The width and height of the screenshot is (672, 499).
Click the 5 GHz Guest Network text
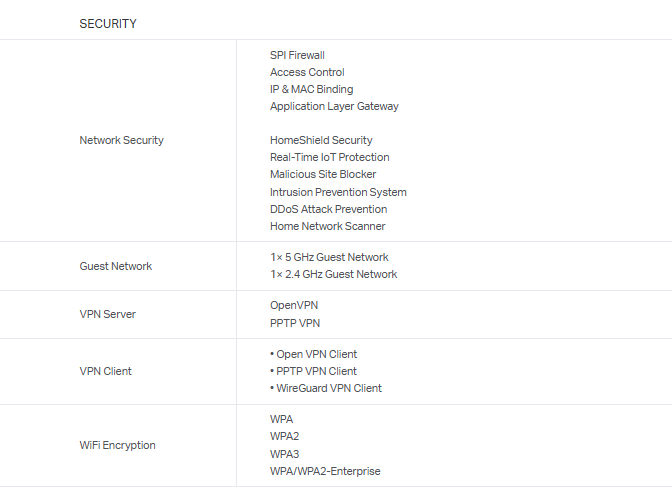pos(329,257)
